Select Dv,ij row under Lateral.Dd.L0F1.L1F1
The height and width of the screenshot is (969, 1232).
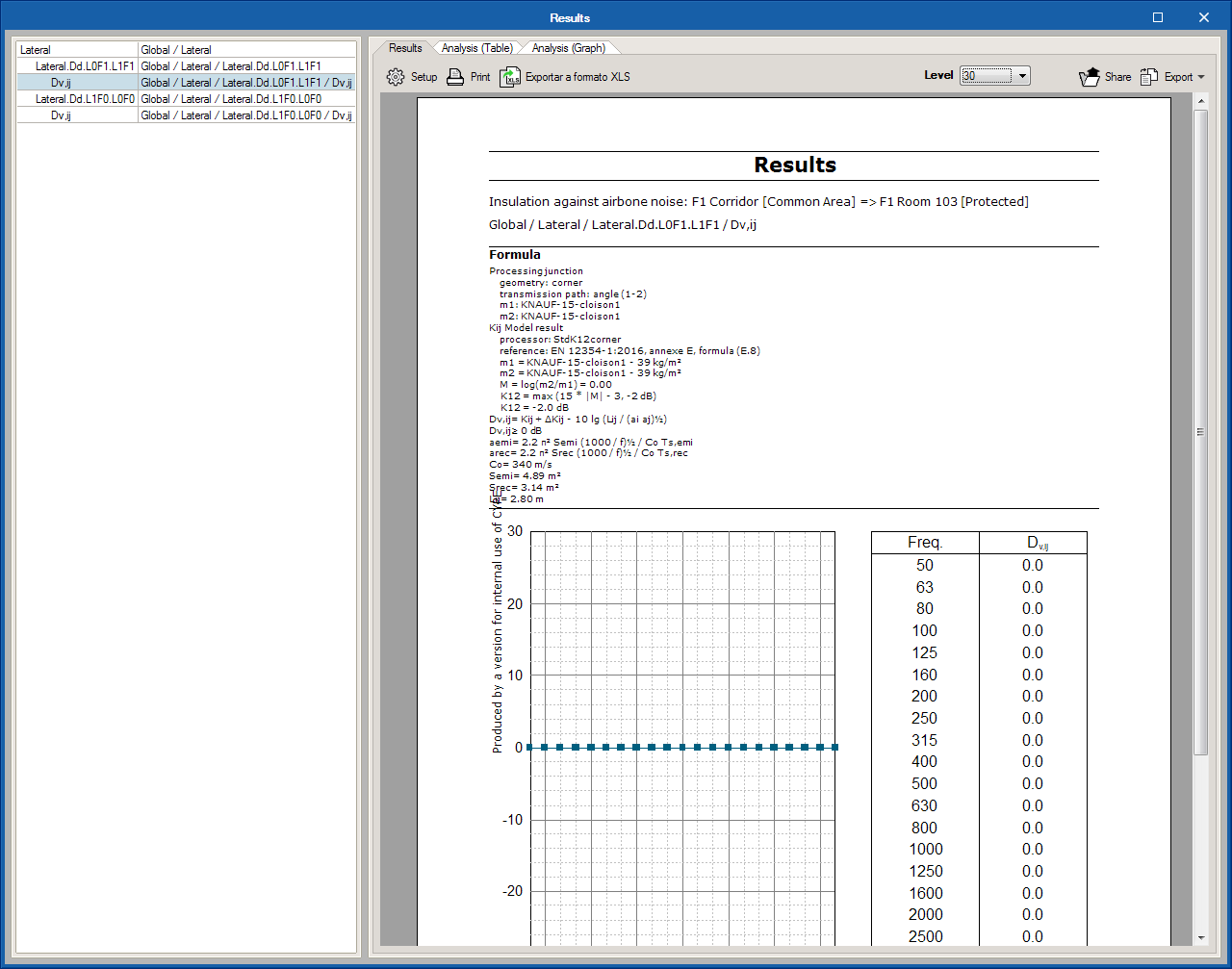pyautogui.click(x=187, y=83)
